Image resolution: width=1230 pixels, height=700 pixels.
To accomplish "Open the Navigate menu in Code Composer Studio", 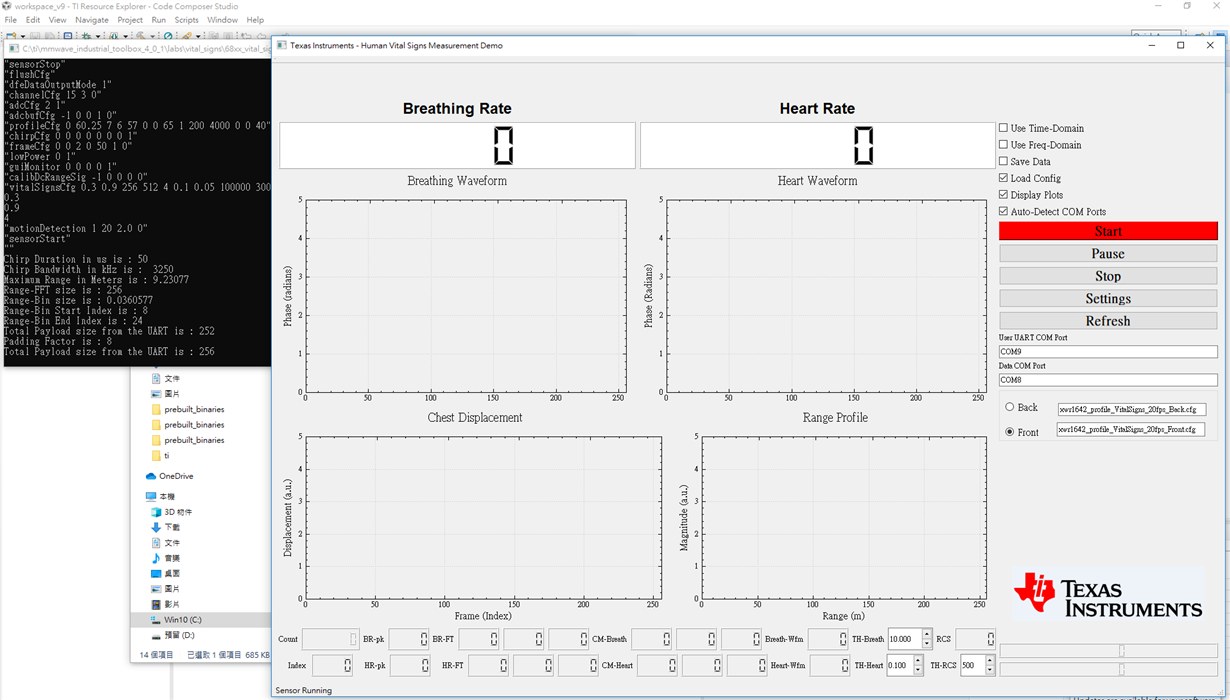I will pos(92,20).
